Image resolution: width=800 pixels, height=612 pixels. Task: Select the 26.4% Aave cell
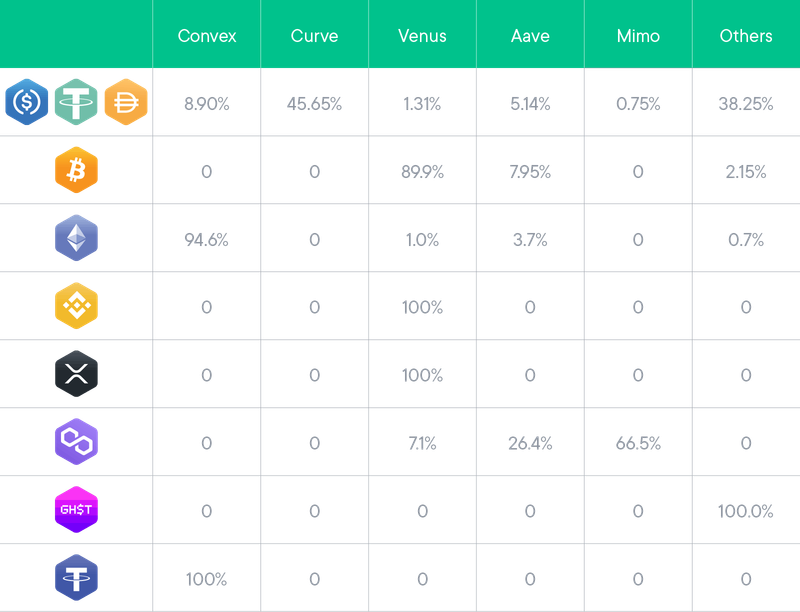(530, 443)
